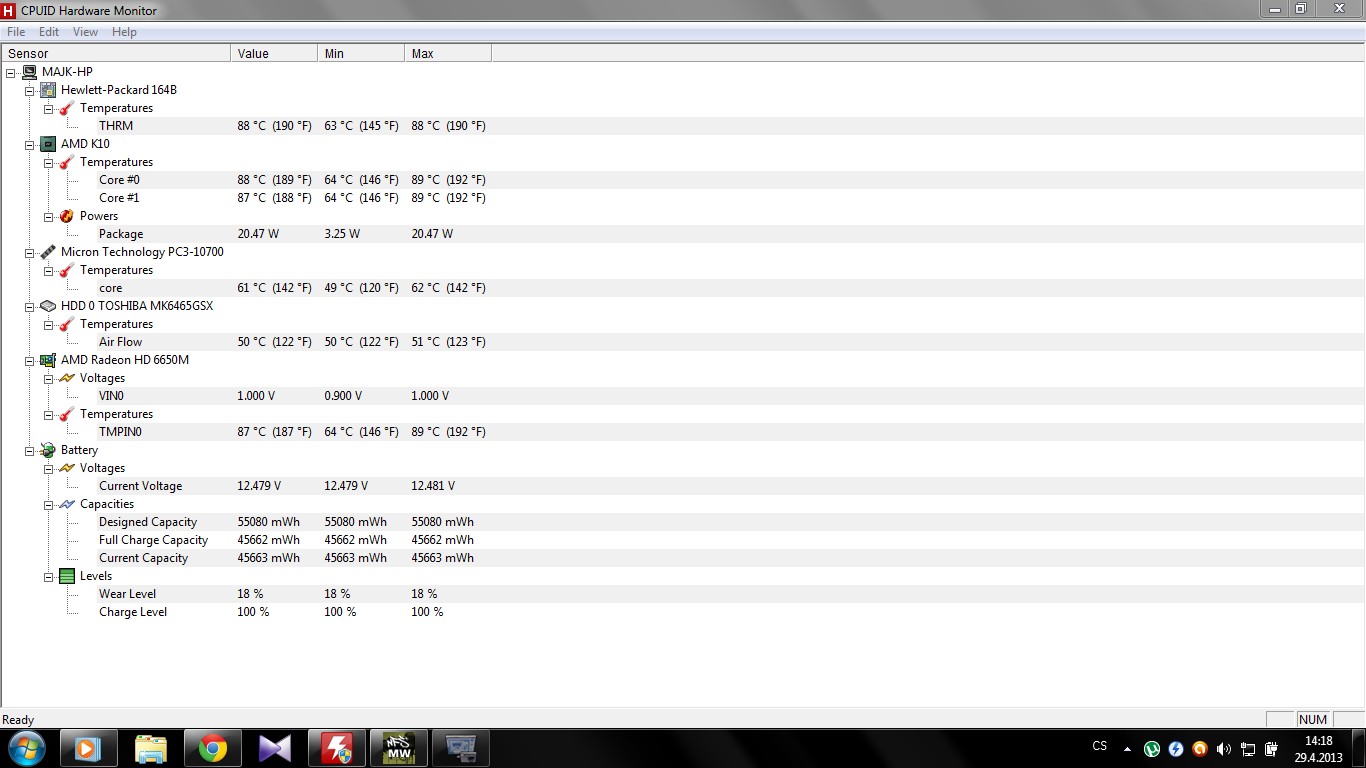Show hidden tray icons arrow
This screenshot has height=768, width=1366.
(1128, 748)
